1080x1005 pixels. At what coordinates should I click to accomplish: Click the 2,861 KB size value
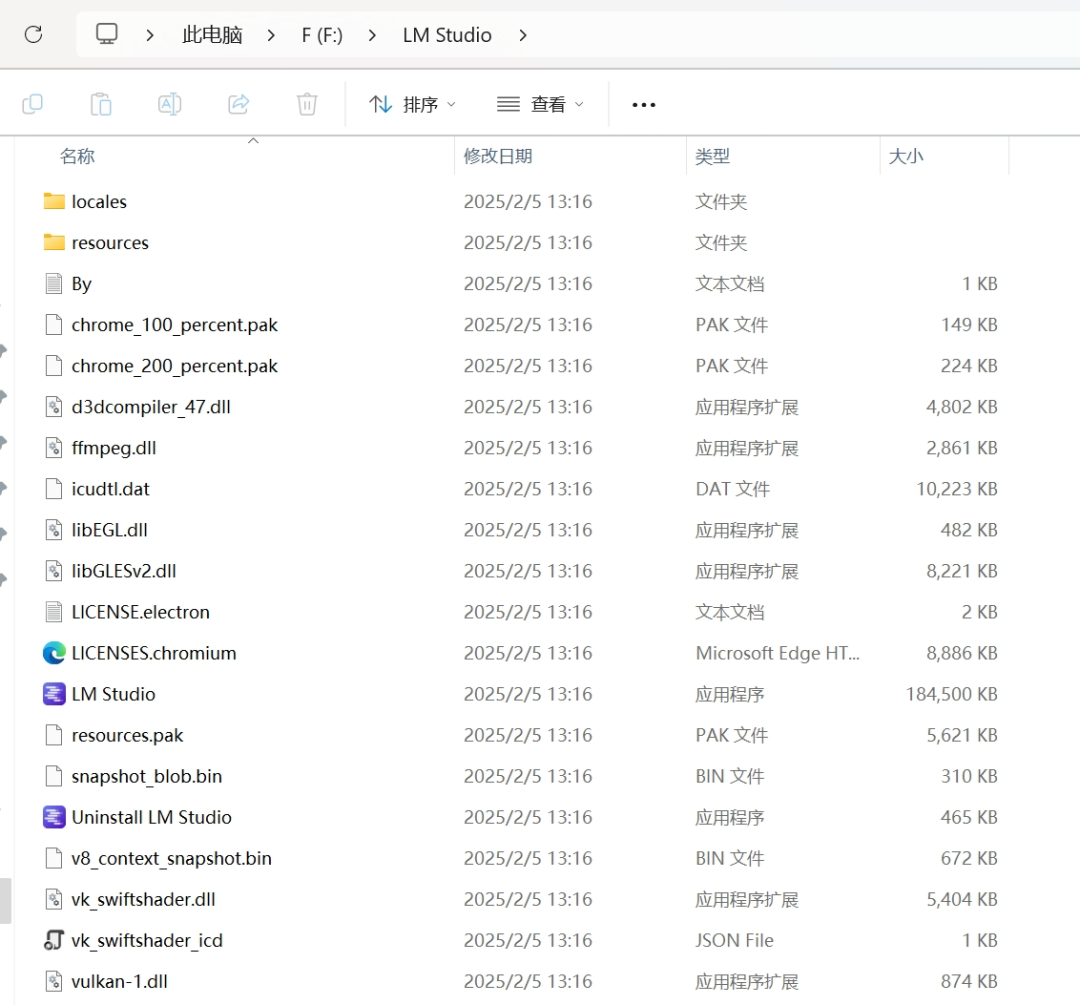click(x=962, y=448)
